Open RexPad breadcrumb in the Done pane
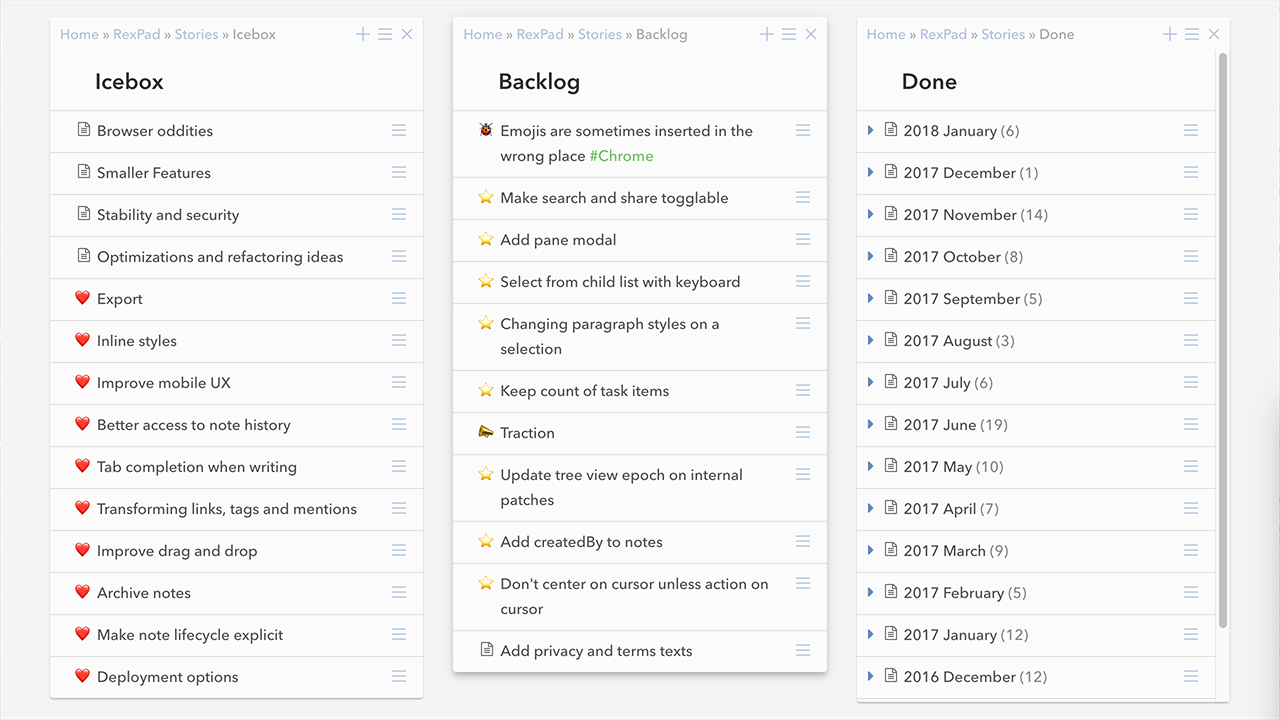 (x=943, y=34)
